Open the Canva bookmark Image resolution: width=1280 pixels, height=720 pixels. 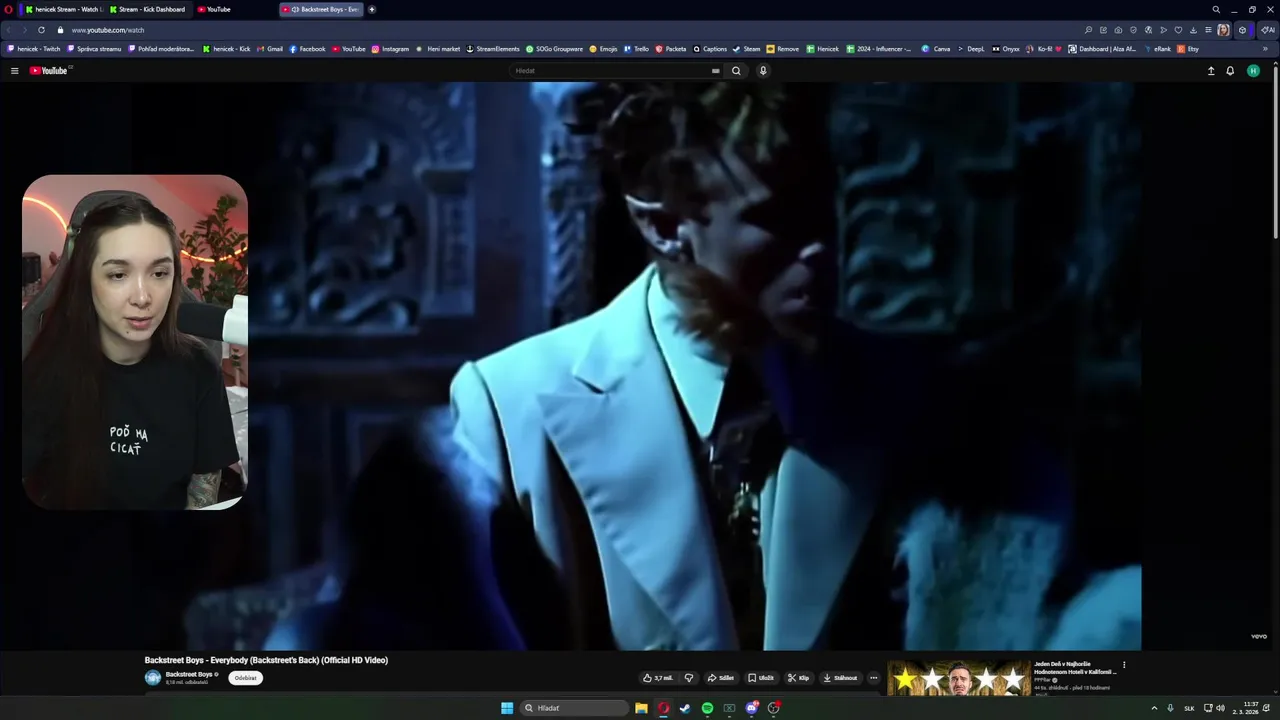(936, 49)
